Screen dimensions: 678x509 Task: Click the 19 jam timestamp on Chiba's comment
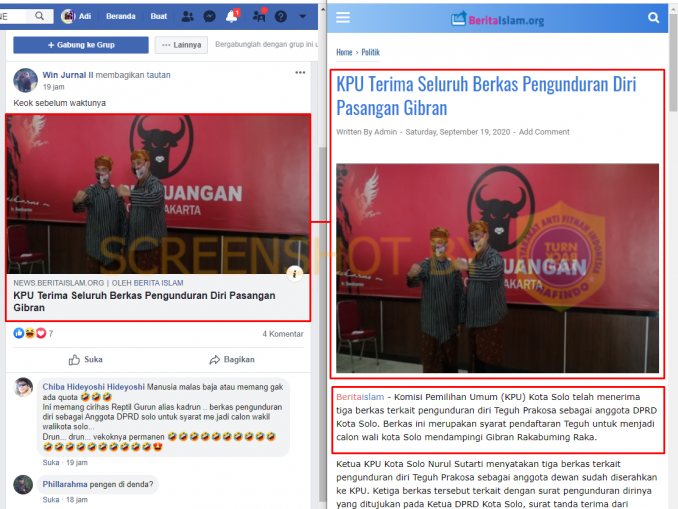click(x=77, y=462)
